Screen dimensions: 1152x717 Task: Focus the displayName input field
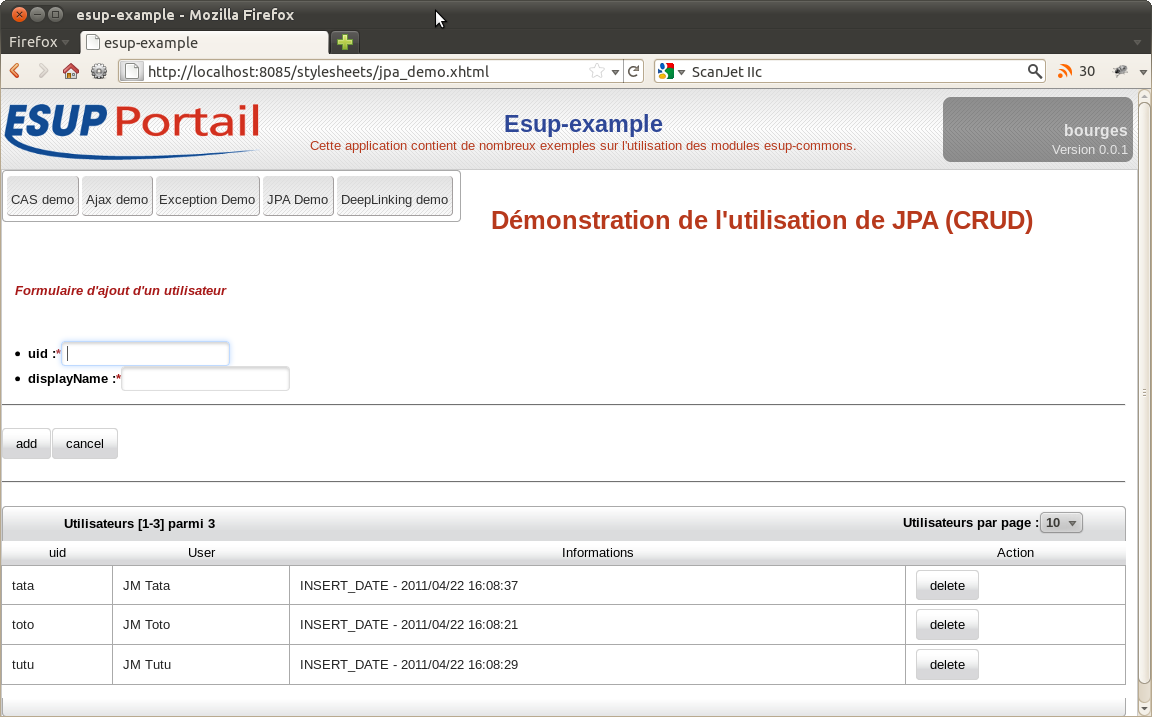pos(205,379)
